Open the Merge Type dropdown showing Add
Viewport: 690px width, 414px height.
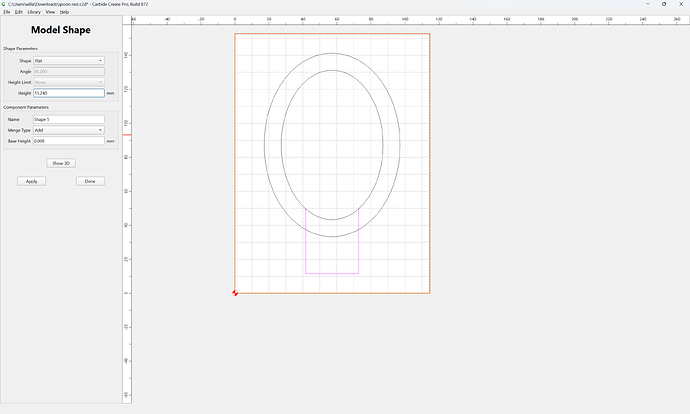(x=69, y=130)
